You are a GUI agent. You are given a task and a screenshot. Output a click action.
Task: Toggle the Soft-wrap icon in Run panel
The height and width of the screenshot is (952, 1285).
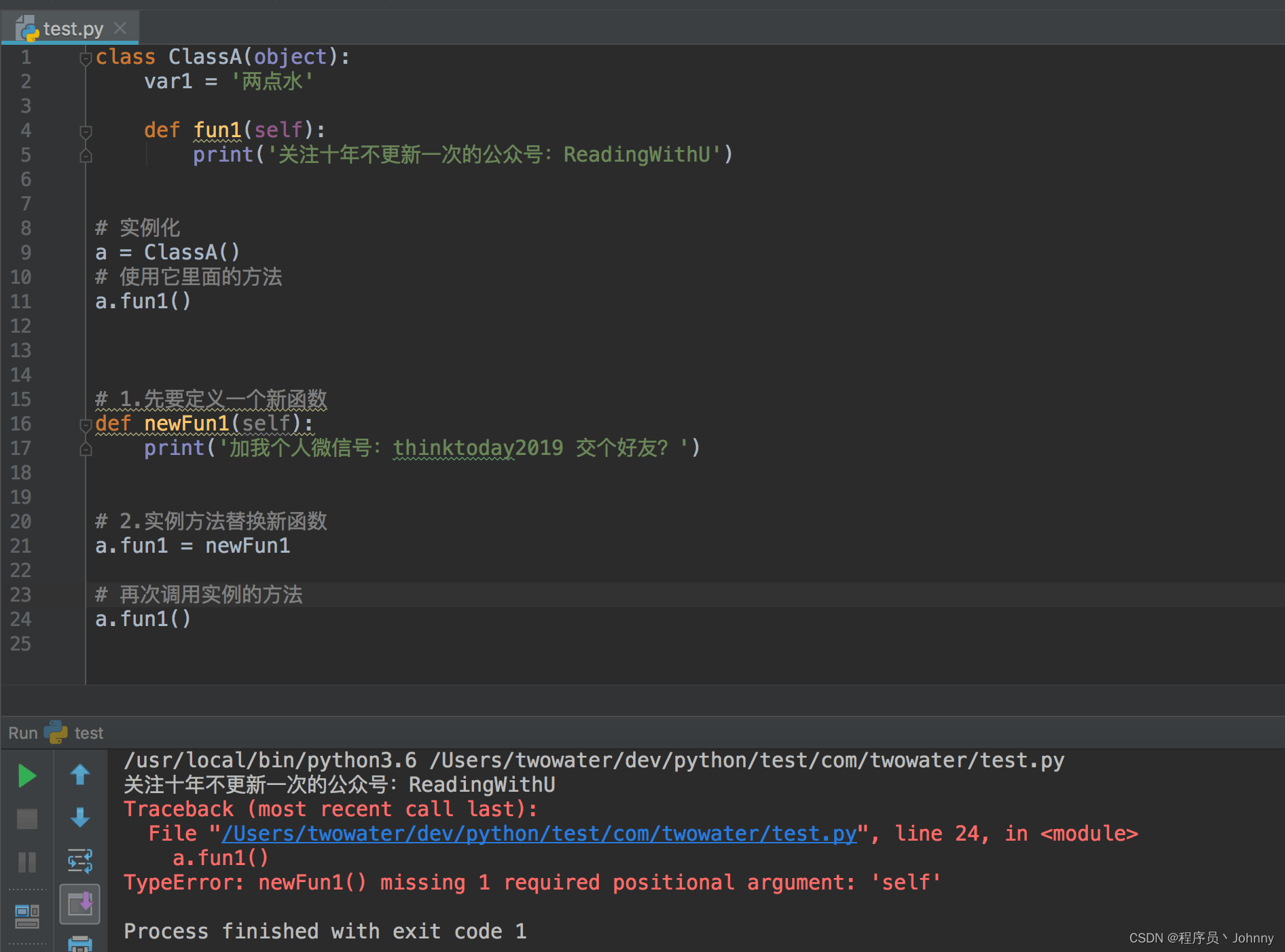(x=80, y=861)
